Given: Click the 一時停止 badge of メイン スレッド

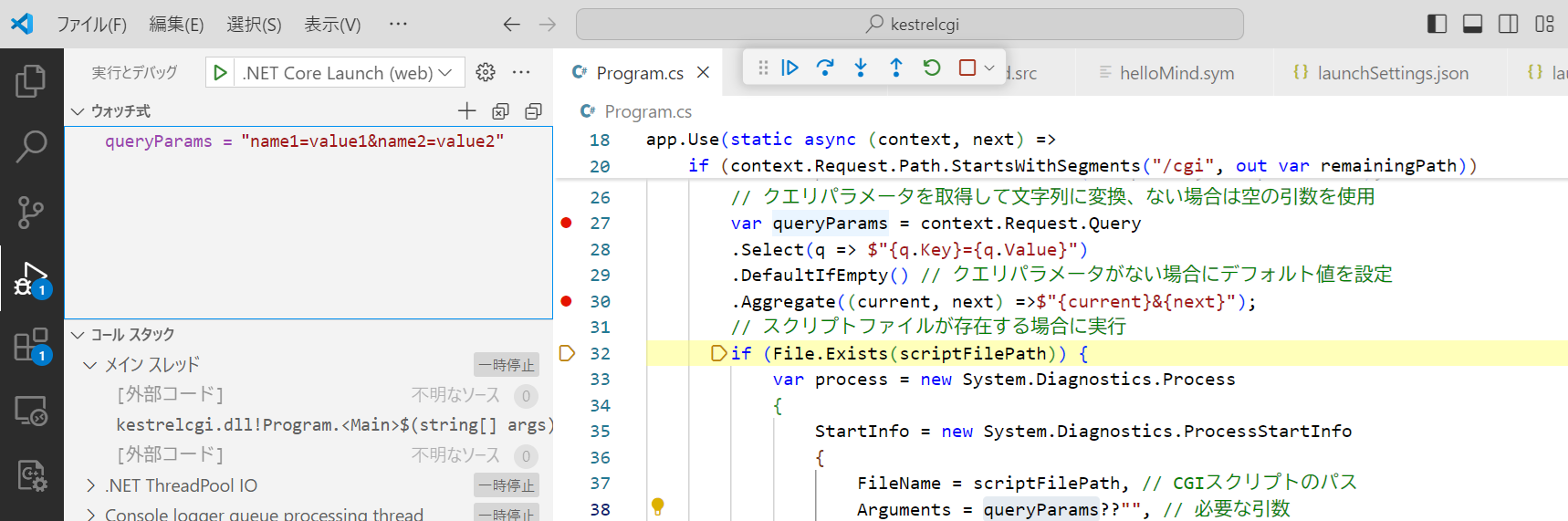Looking at the screenshot, I should [x=507, y=365].
